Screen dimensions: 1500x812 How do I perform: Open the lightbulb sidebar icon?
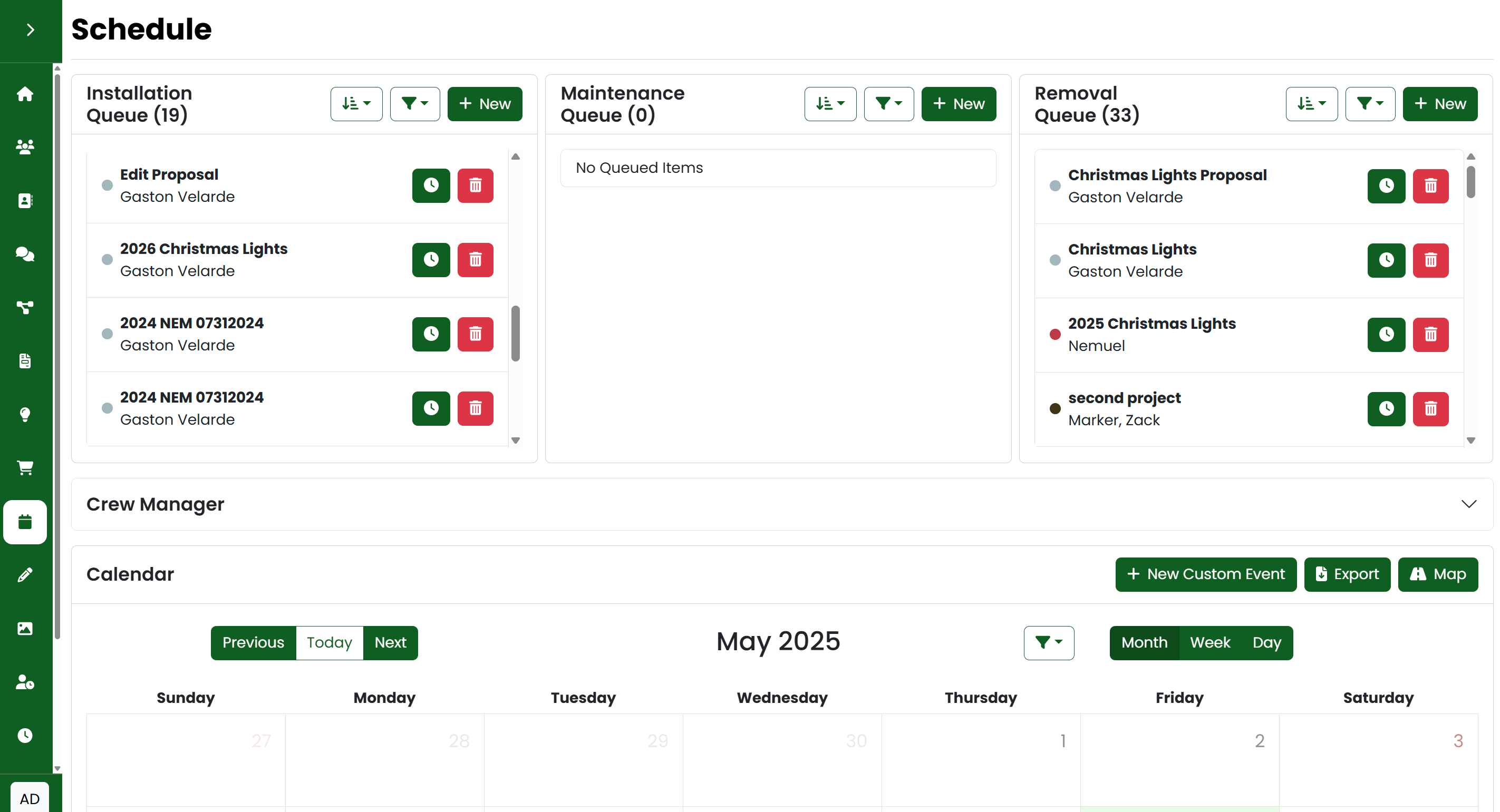25,415
